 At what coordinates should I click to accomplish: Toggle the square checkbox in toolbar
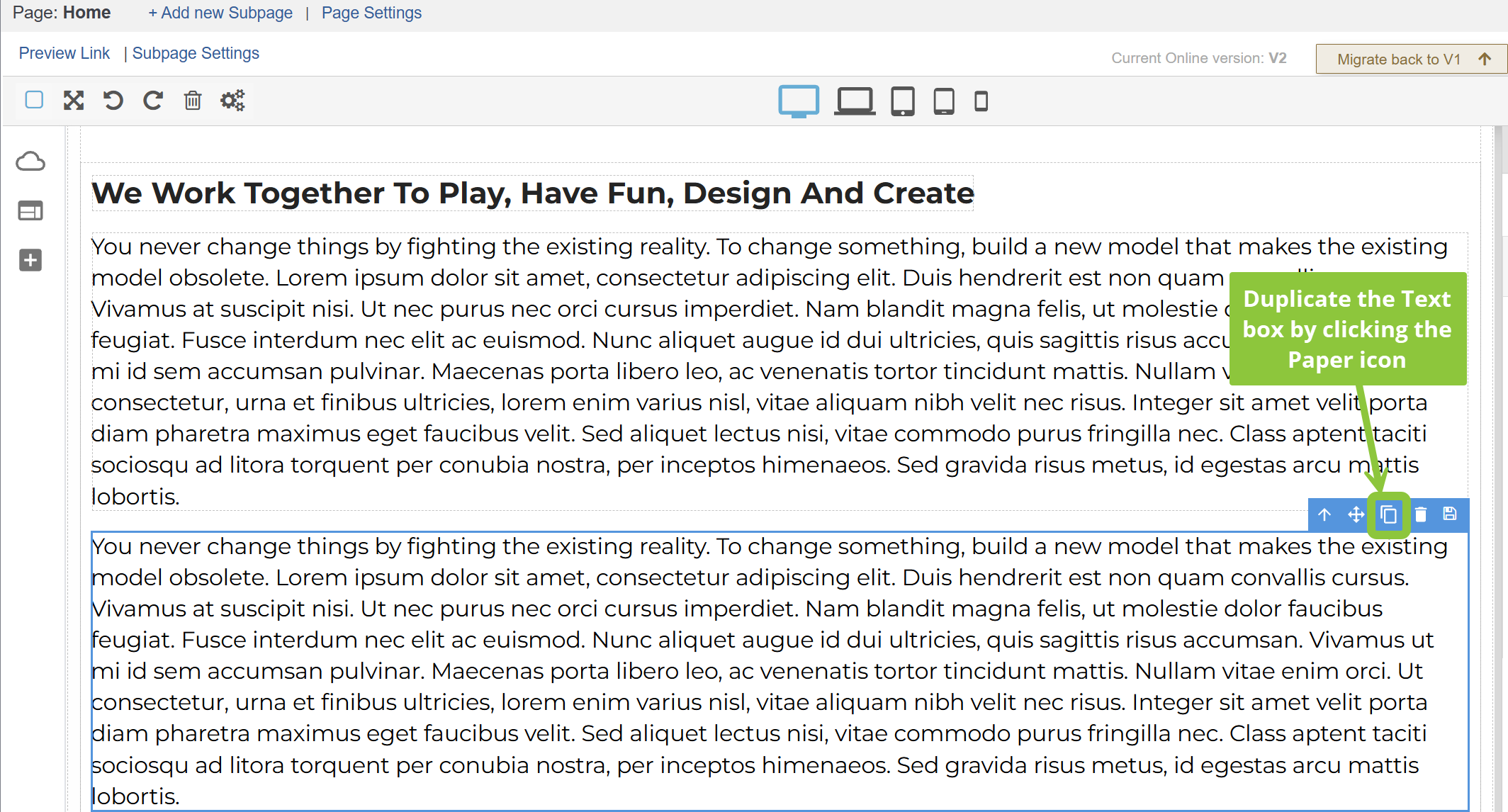click(34, 100)
